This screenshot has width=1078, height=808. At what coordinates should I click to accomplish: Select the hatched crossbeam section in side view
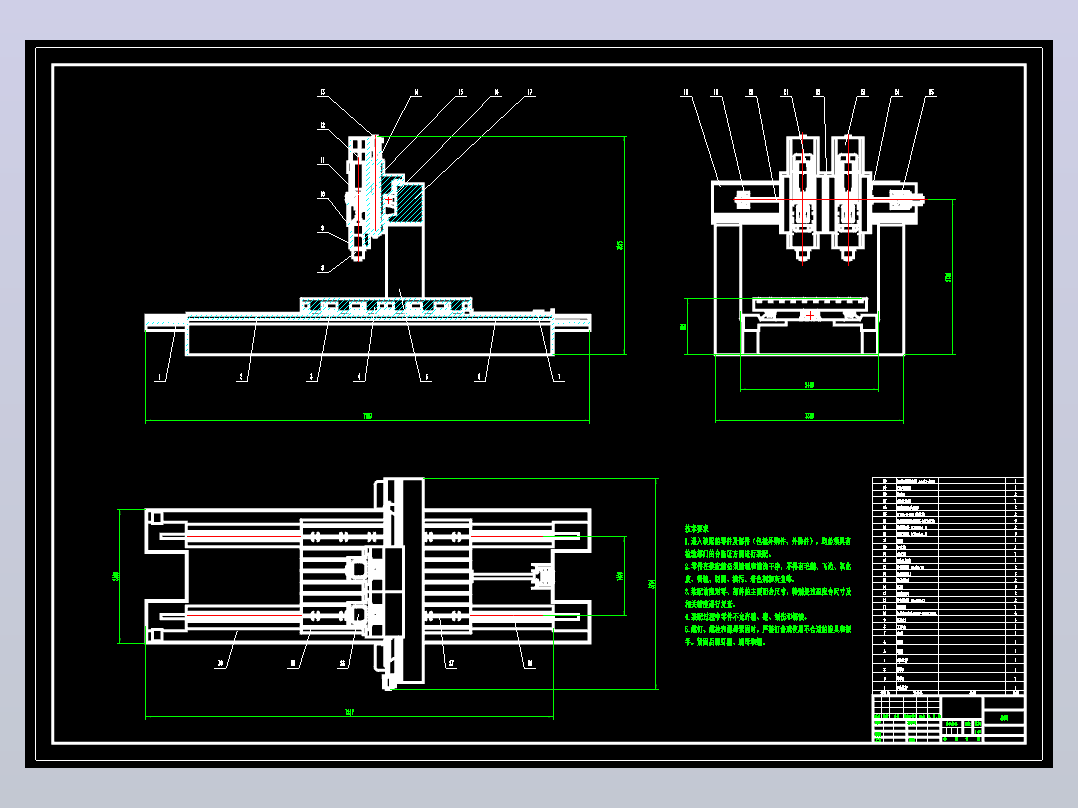407,202
